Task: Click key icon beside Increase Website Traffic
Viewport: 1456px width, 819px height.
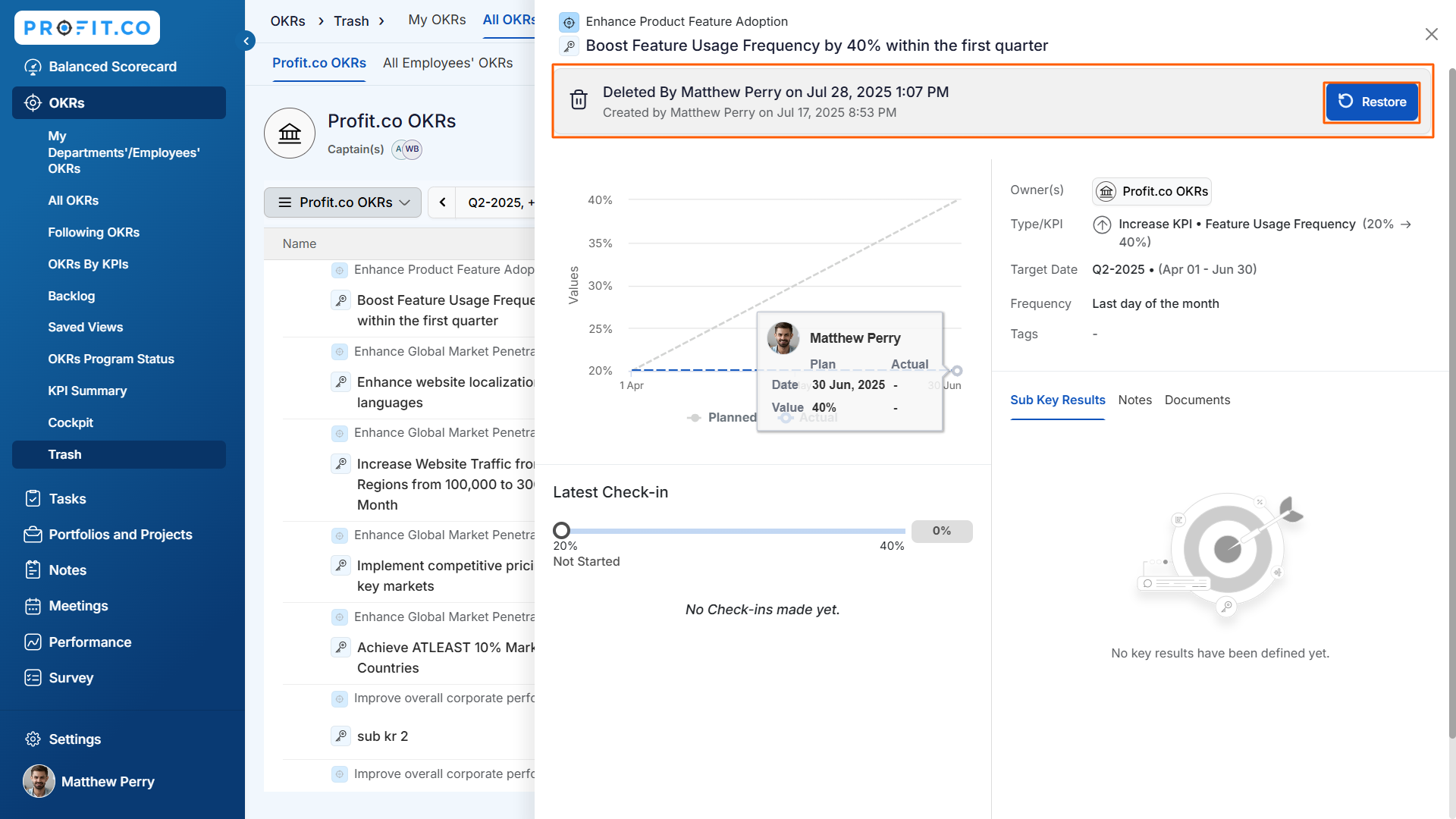Action: click(341, 463)
